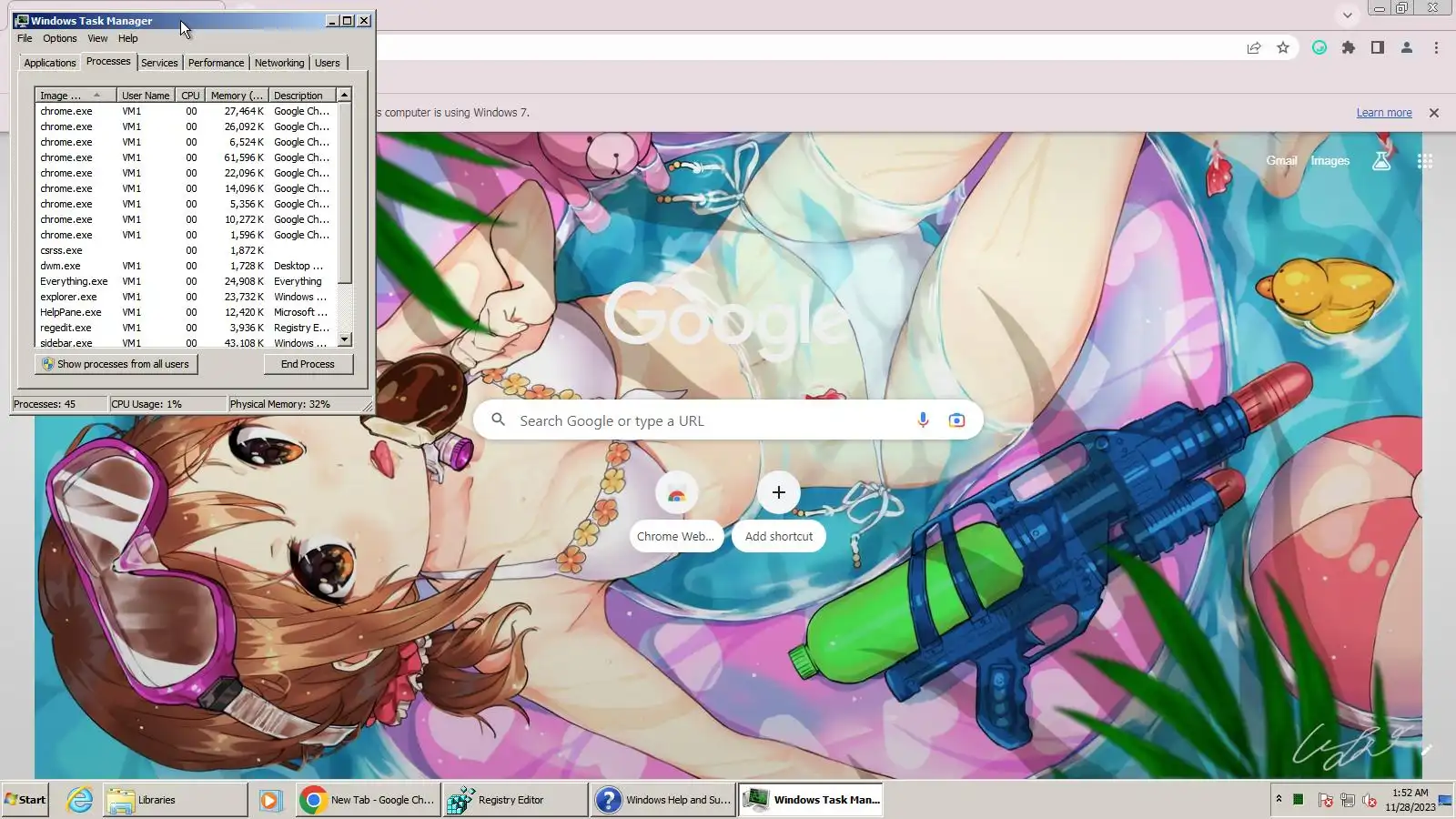Open the Options menu in Task Manager

tap(60, 38)
